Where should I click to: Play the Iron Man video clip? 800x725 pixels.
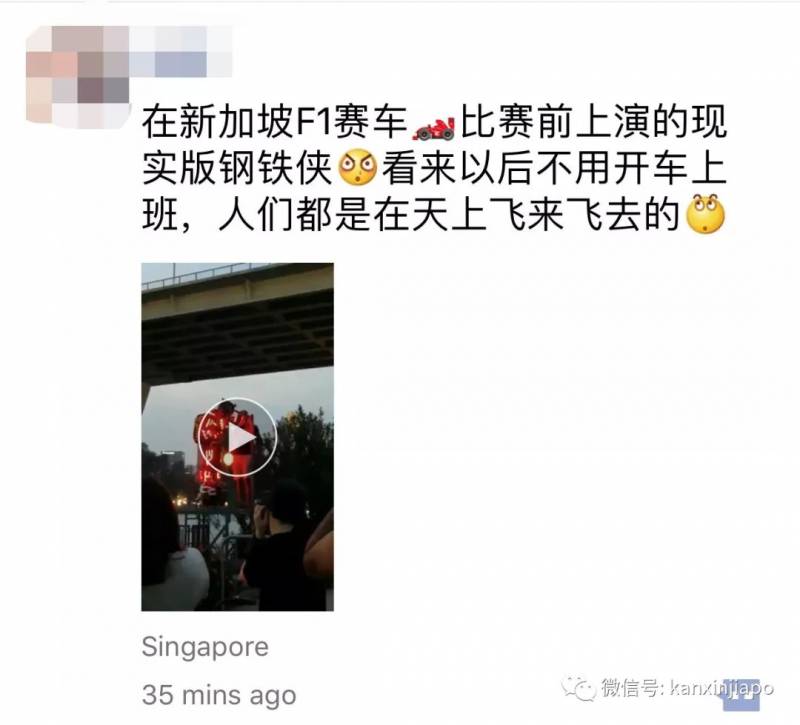pos(237,437)
